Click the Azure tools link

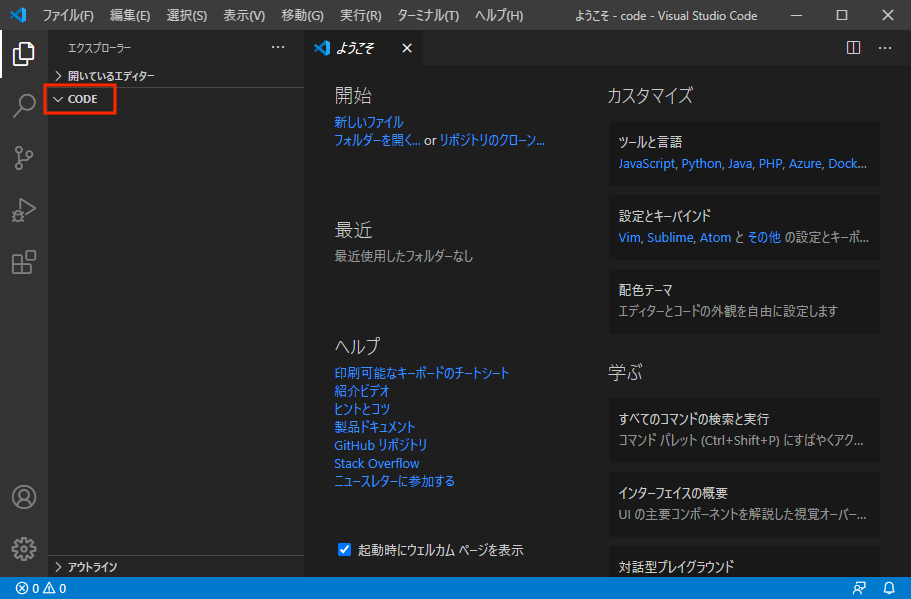(805, 164)
